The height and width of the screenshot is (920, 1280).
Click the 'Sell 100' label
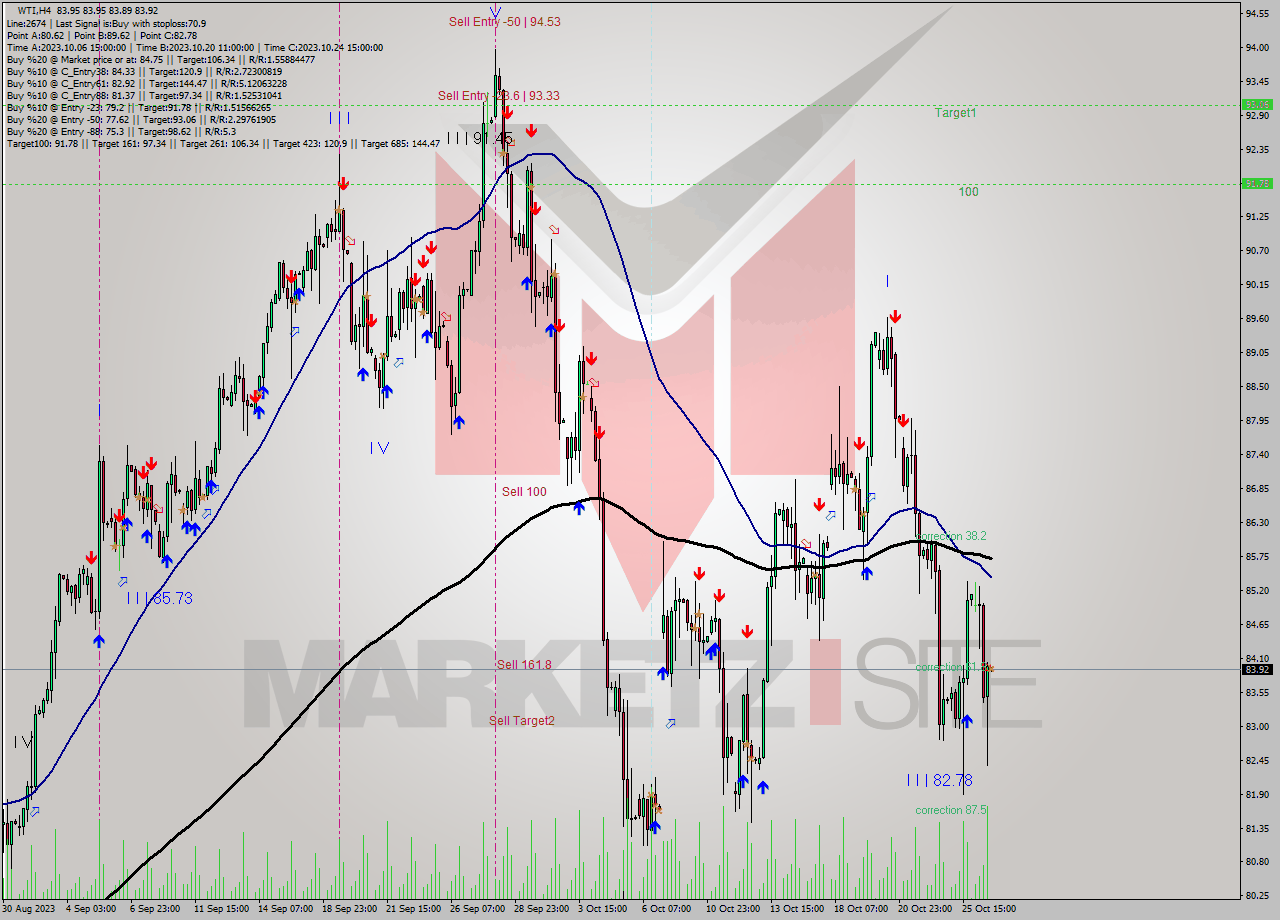click(524, 491)
